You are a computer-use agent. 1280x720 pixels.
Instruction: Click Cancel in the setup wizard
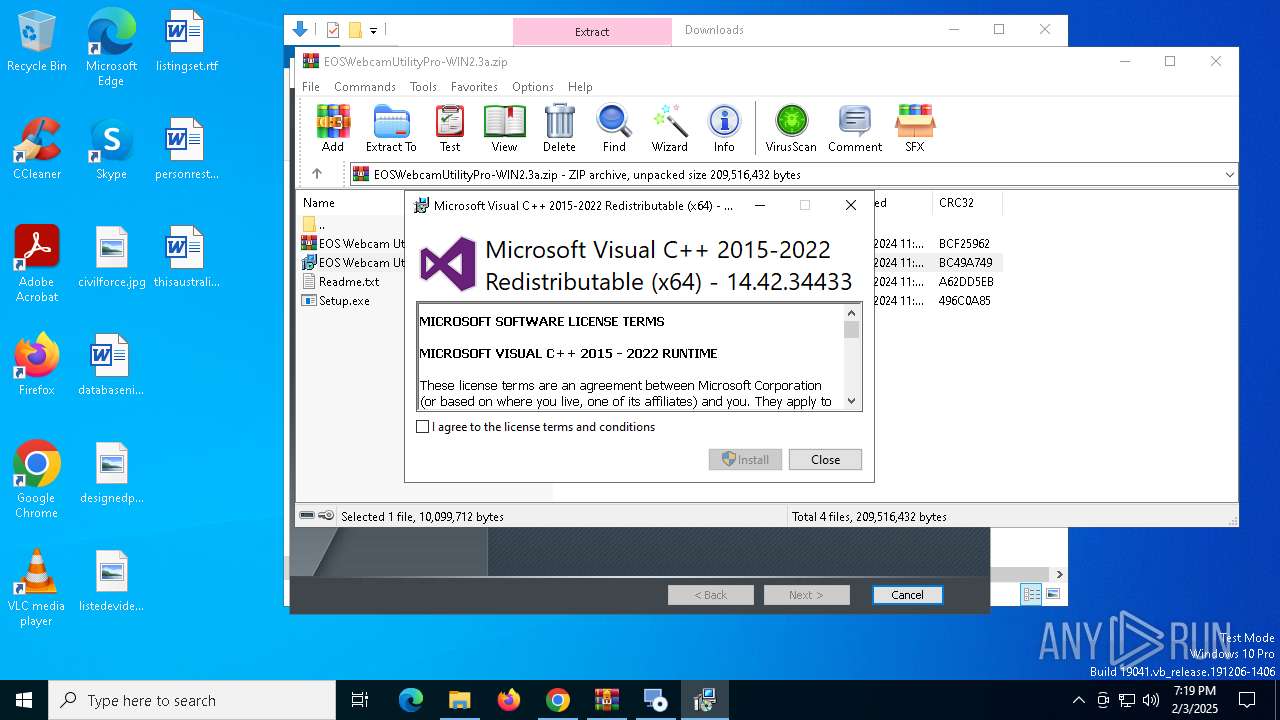907,595
